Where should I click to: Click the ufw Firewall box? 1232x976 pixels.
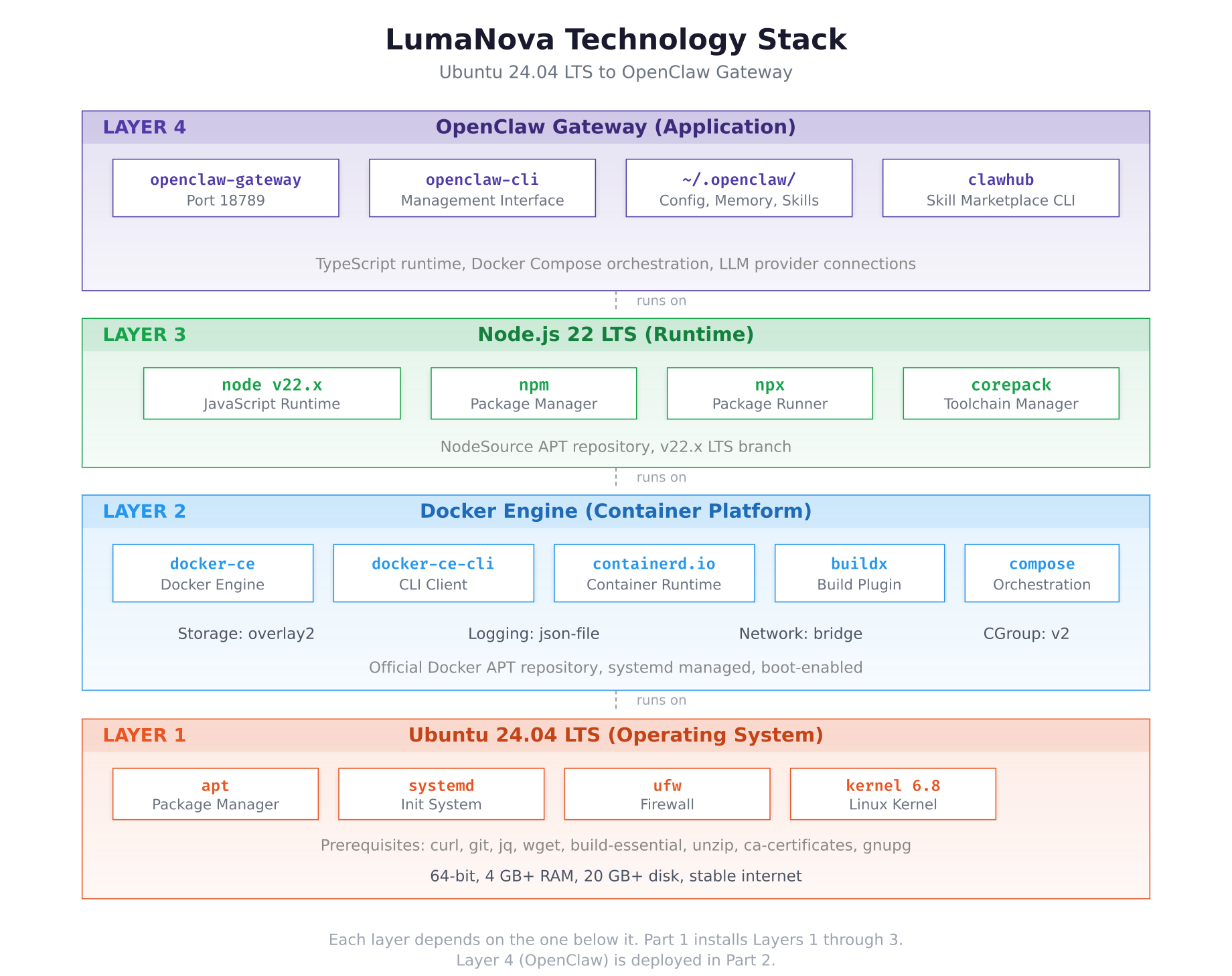pos(666,794)
